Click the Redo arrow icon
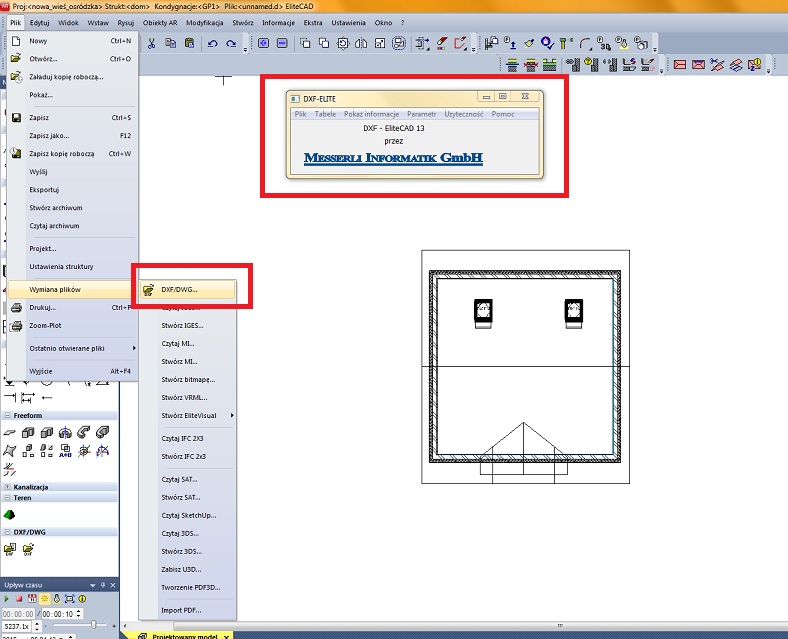This screenshot has width=788, height=639. click(x=231, y=44)
